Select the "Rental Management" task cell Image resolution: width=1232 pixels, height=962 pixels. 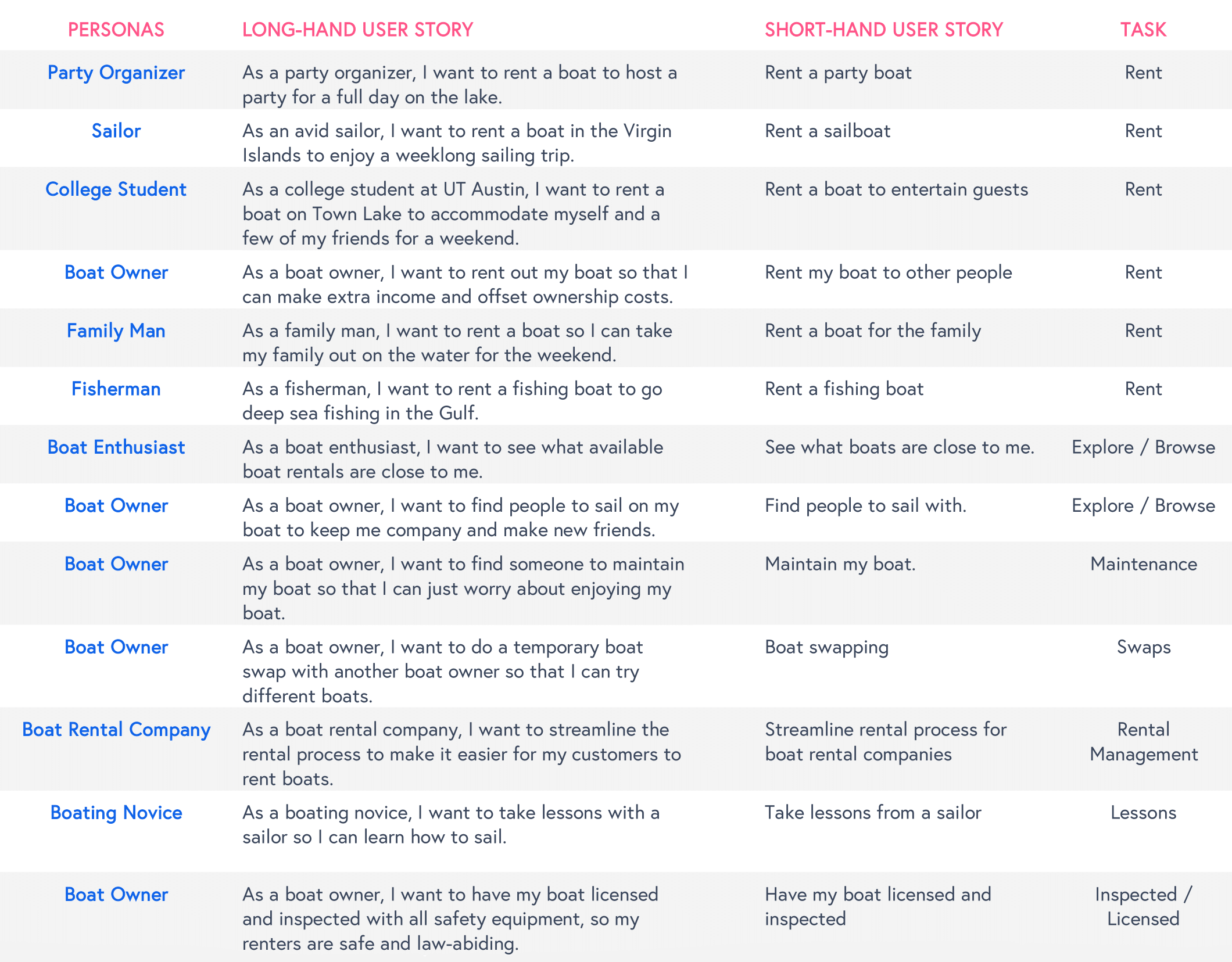1143,742
